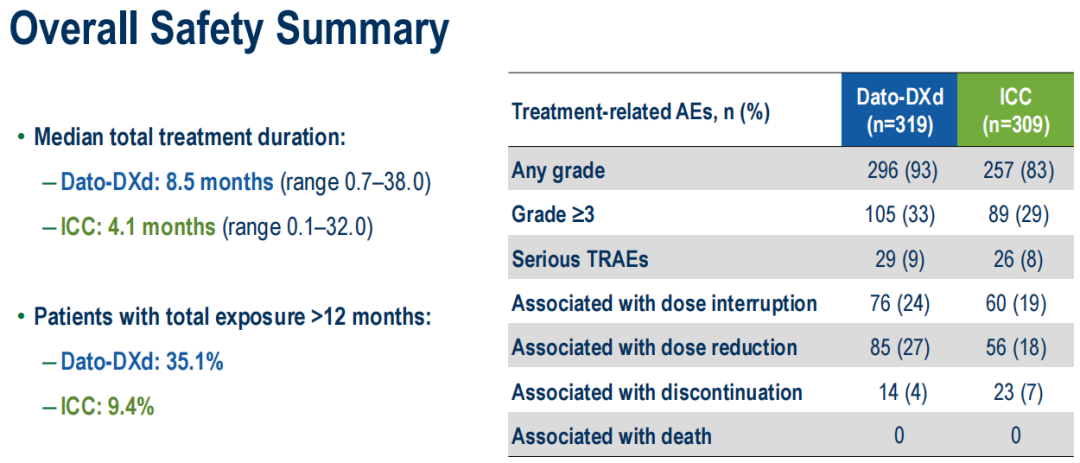Click the "Treatment-related AEs, n (%)" table header
Viewport: 1080px width, 463px height.
click(x=640, y=112)
